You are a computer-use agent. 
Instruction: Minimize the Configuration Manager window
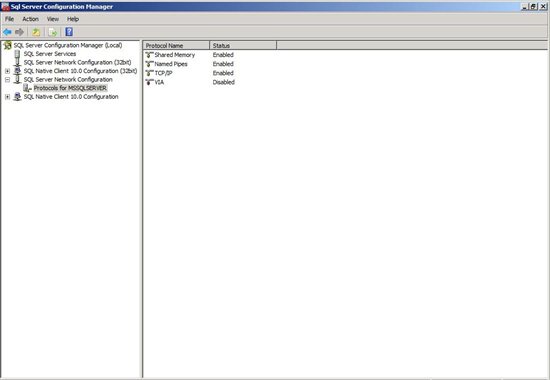(525, 6)
